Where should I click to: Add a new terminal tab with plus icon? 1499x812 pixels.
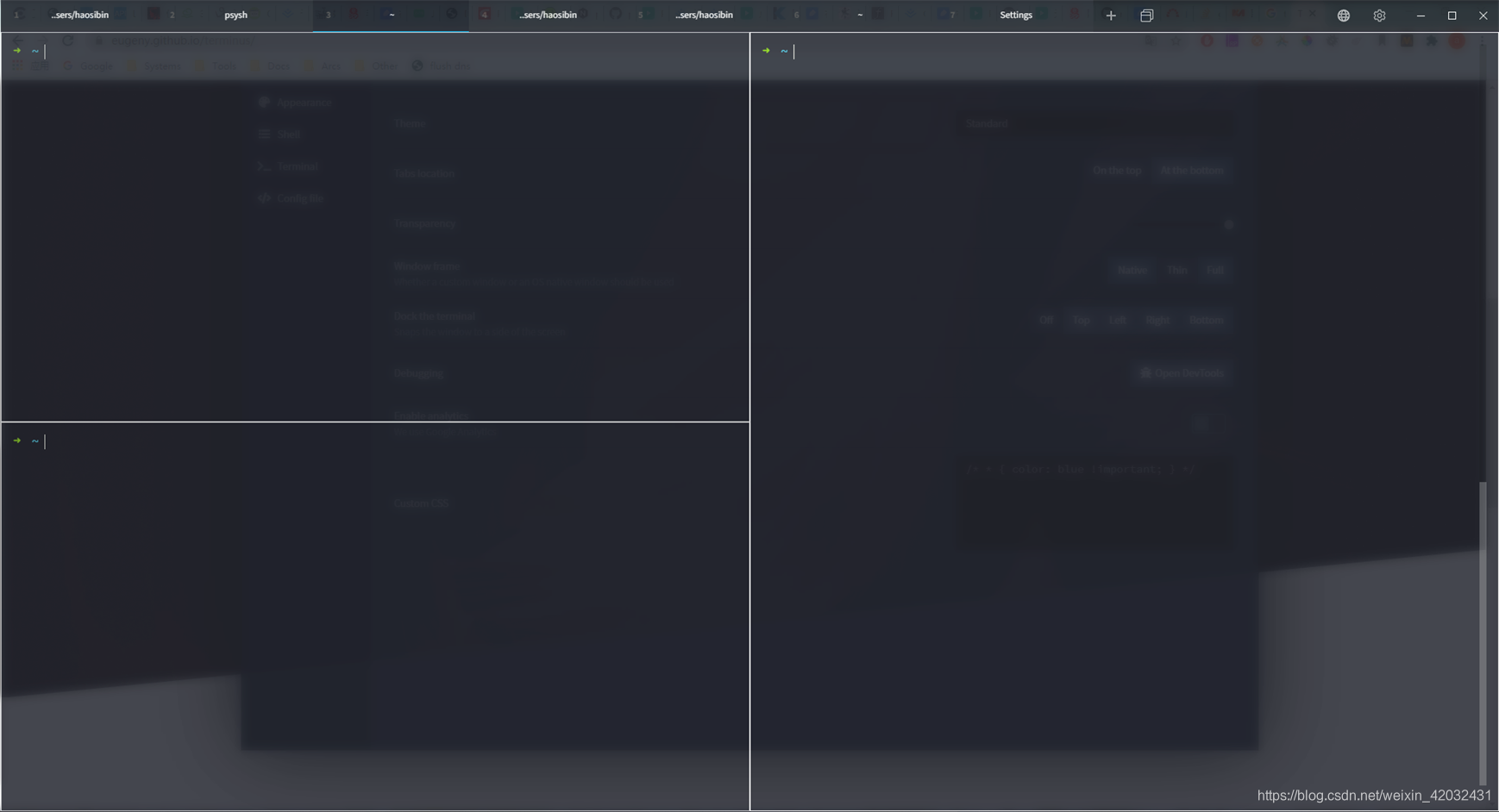pyautogui.click(x=1111, y=16)
